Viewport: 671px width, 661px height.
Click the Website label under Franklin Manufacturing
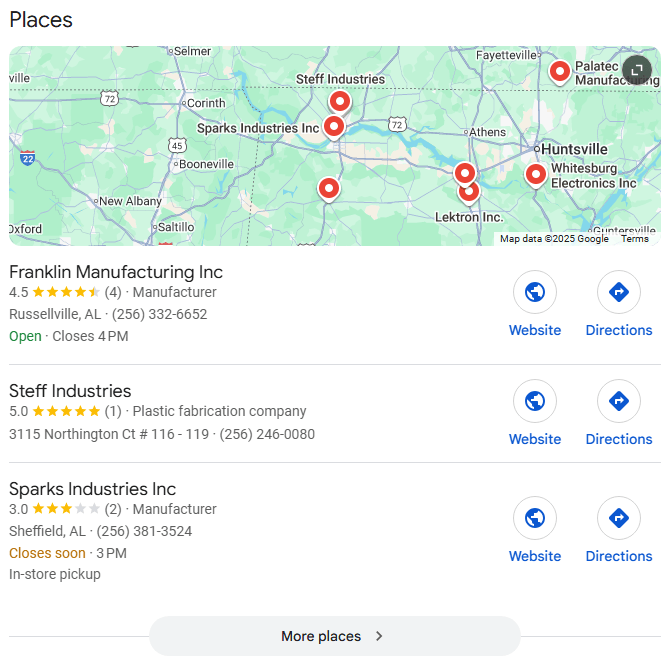(534, 330)
